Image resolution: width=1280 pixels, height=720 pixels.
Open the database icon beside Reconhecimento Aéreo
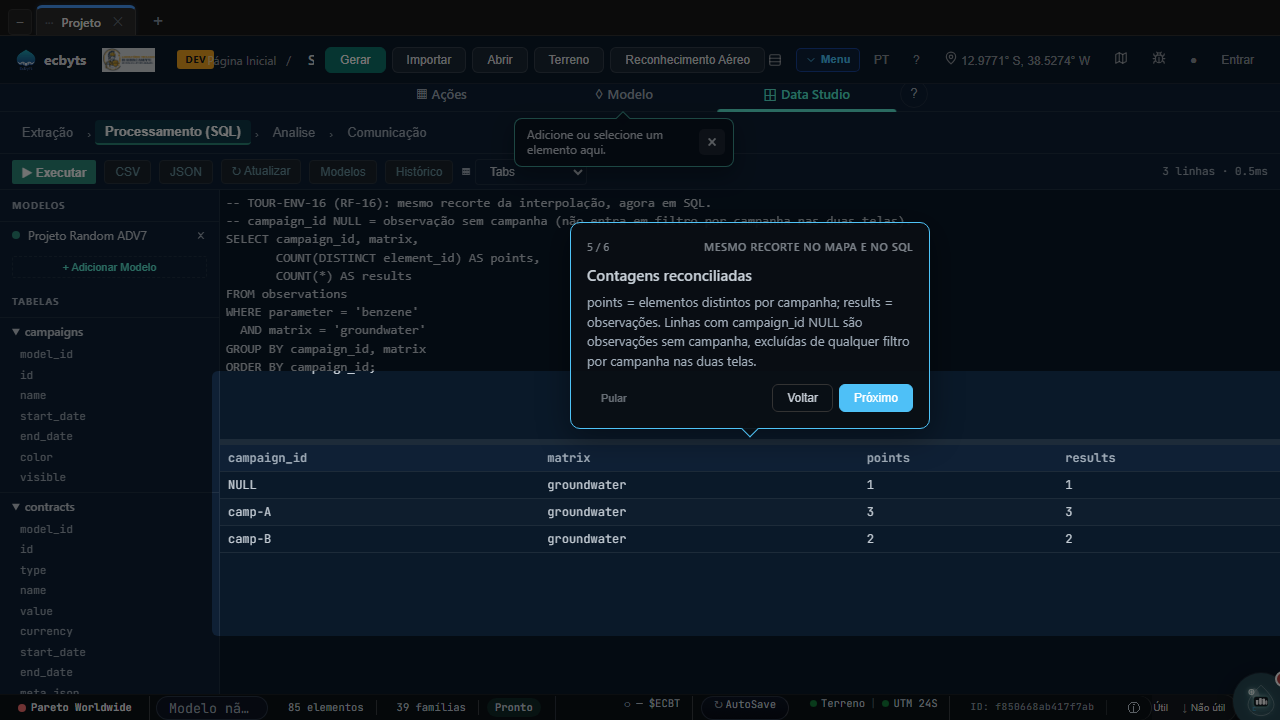775,60
